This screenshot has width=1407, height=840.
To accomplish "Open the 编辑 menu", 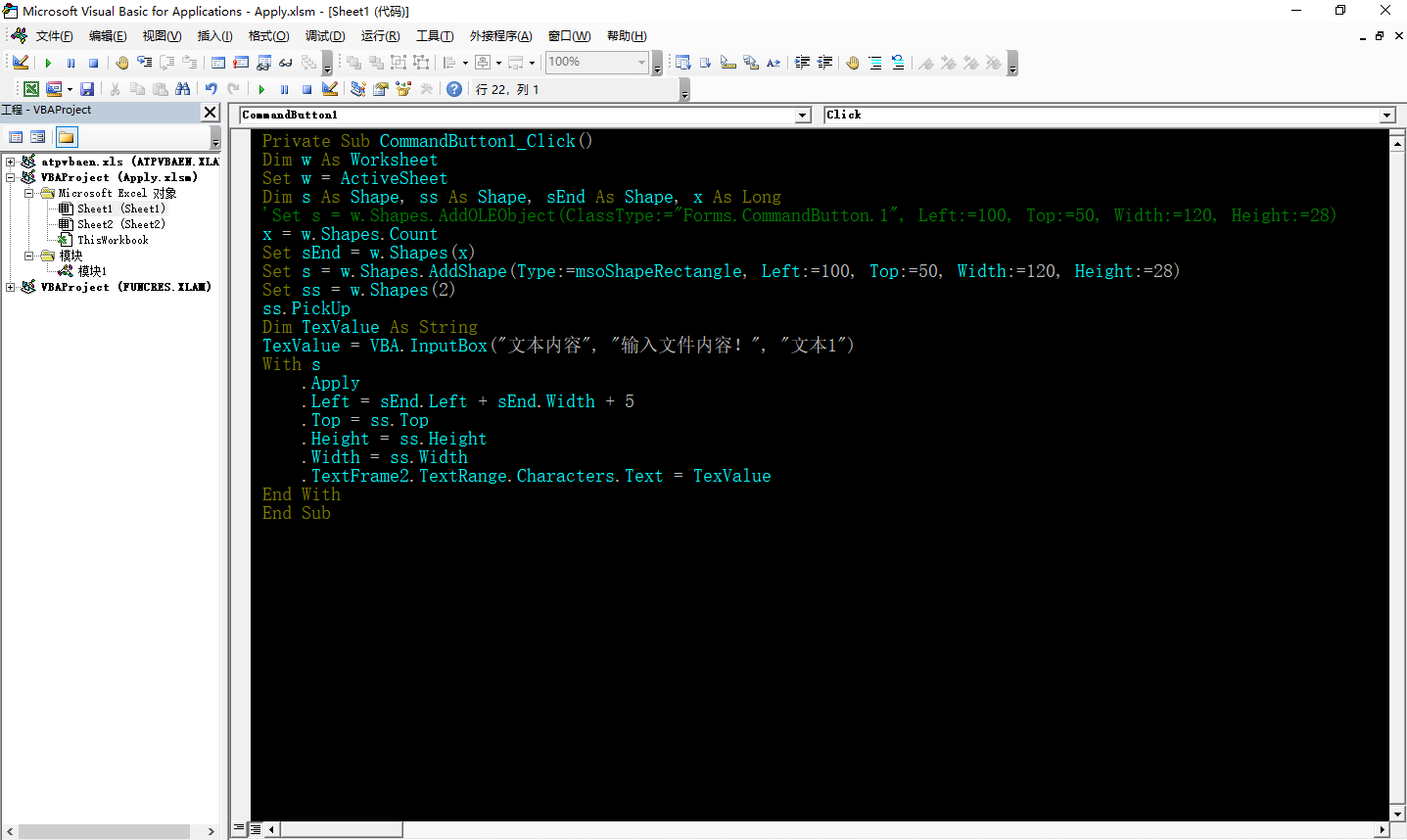I will click(108, 36).
